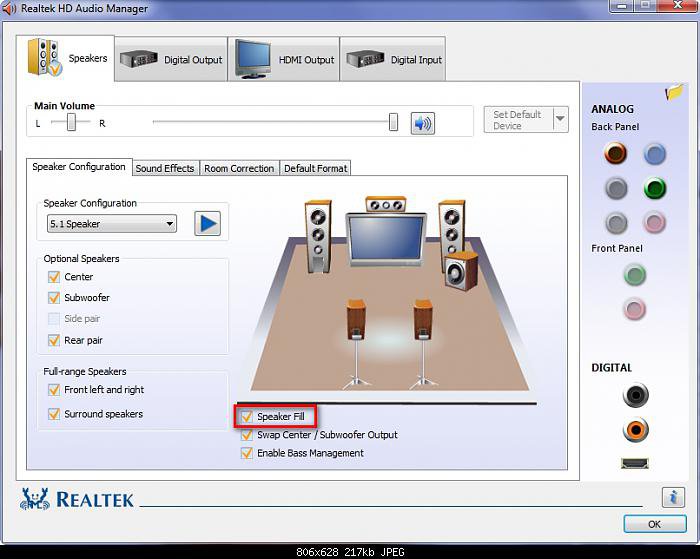The image size is (700, 559).
Task: Click the Realtek crab logo
Action: click(35, 499)
